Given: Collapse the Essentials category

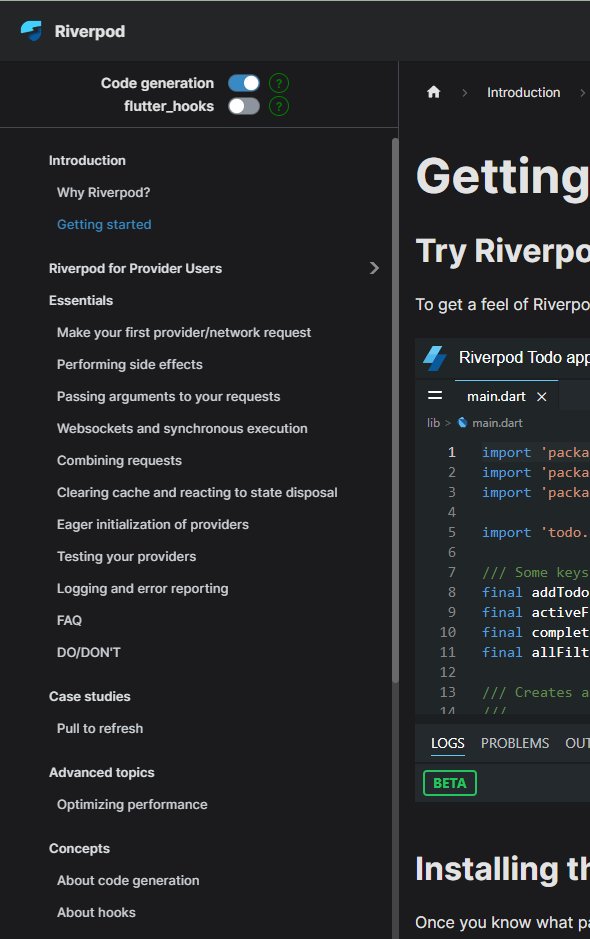Looking at the screenshot, I should (x=81, y=301).
